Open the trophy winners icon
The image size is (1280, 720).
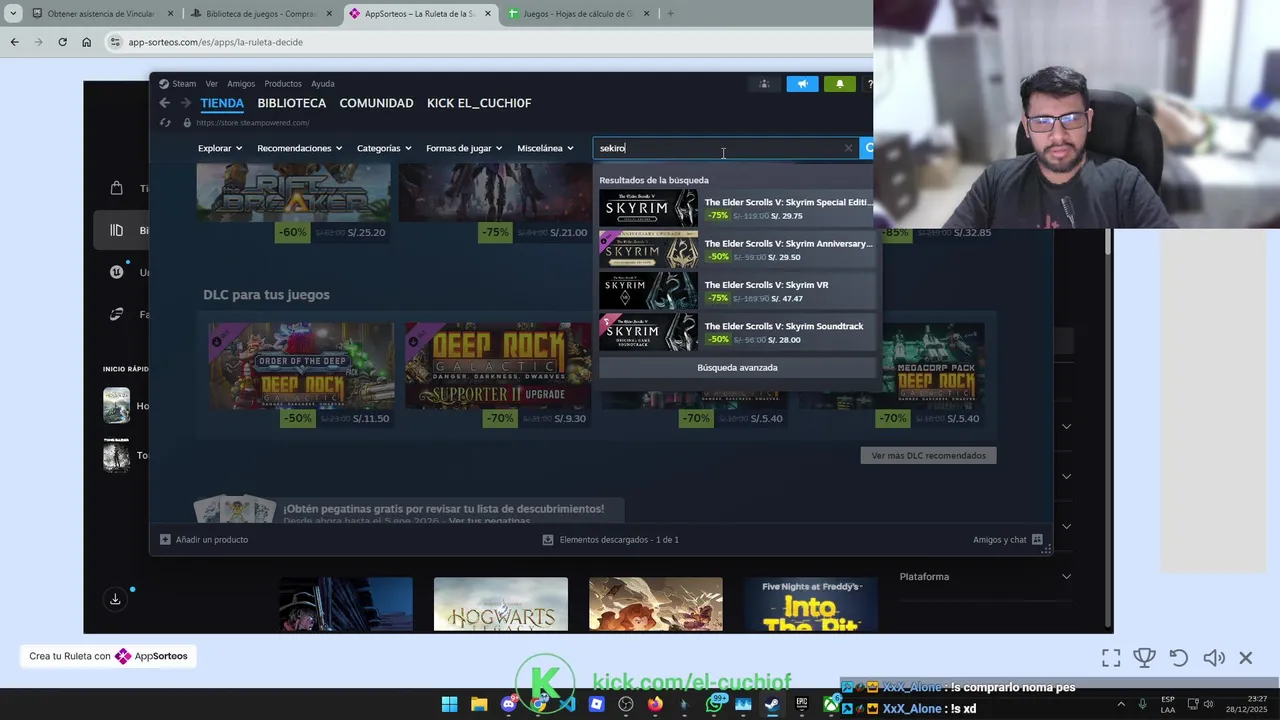click(x=1144, y=658)
